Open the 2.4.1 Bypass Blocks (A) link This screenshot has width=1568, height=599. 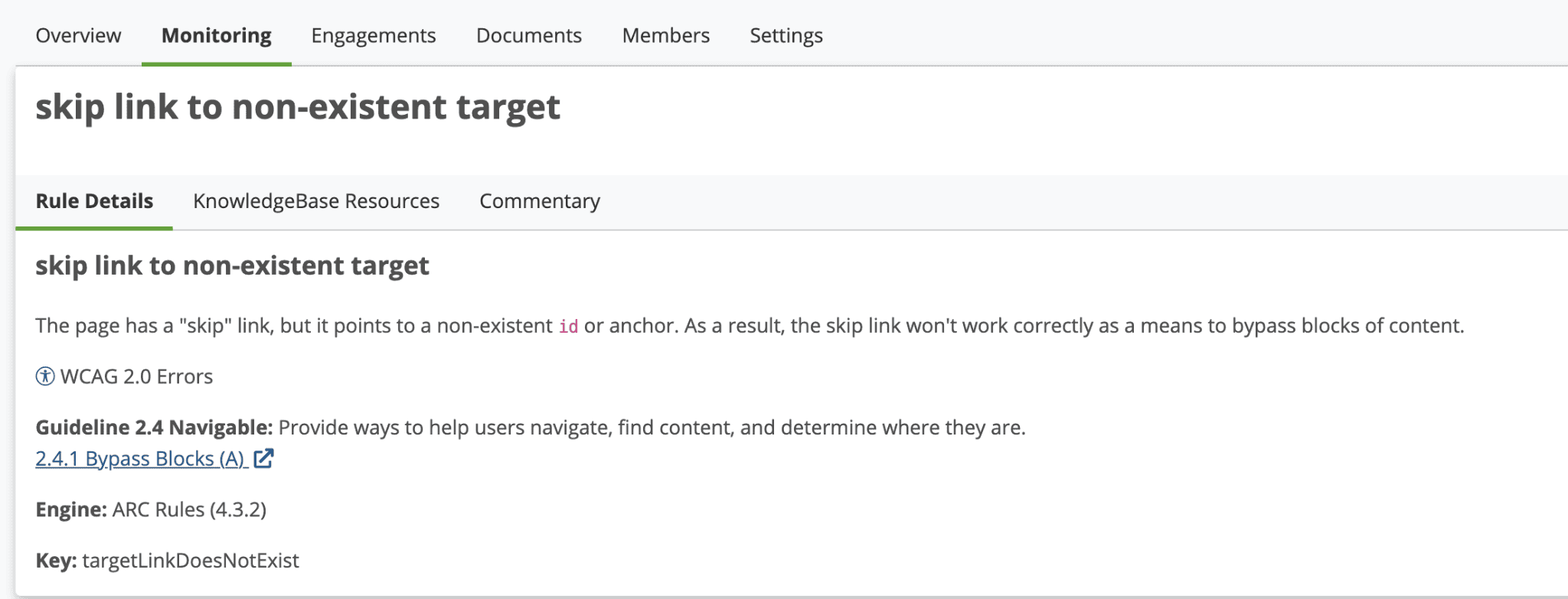140,459
